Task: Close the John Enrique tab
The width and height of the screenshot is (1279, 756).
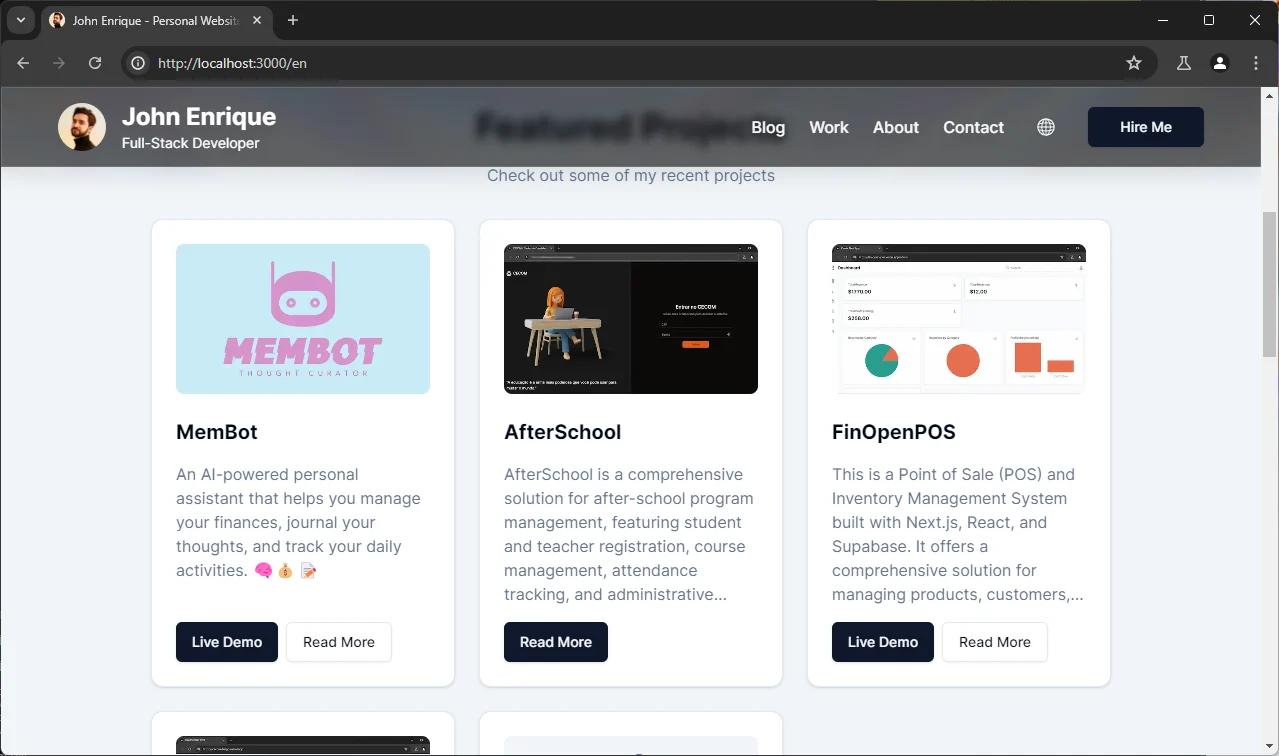Action: pos(256,20)
